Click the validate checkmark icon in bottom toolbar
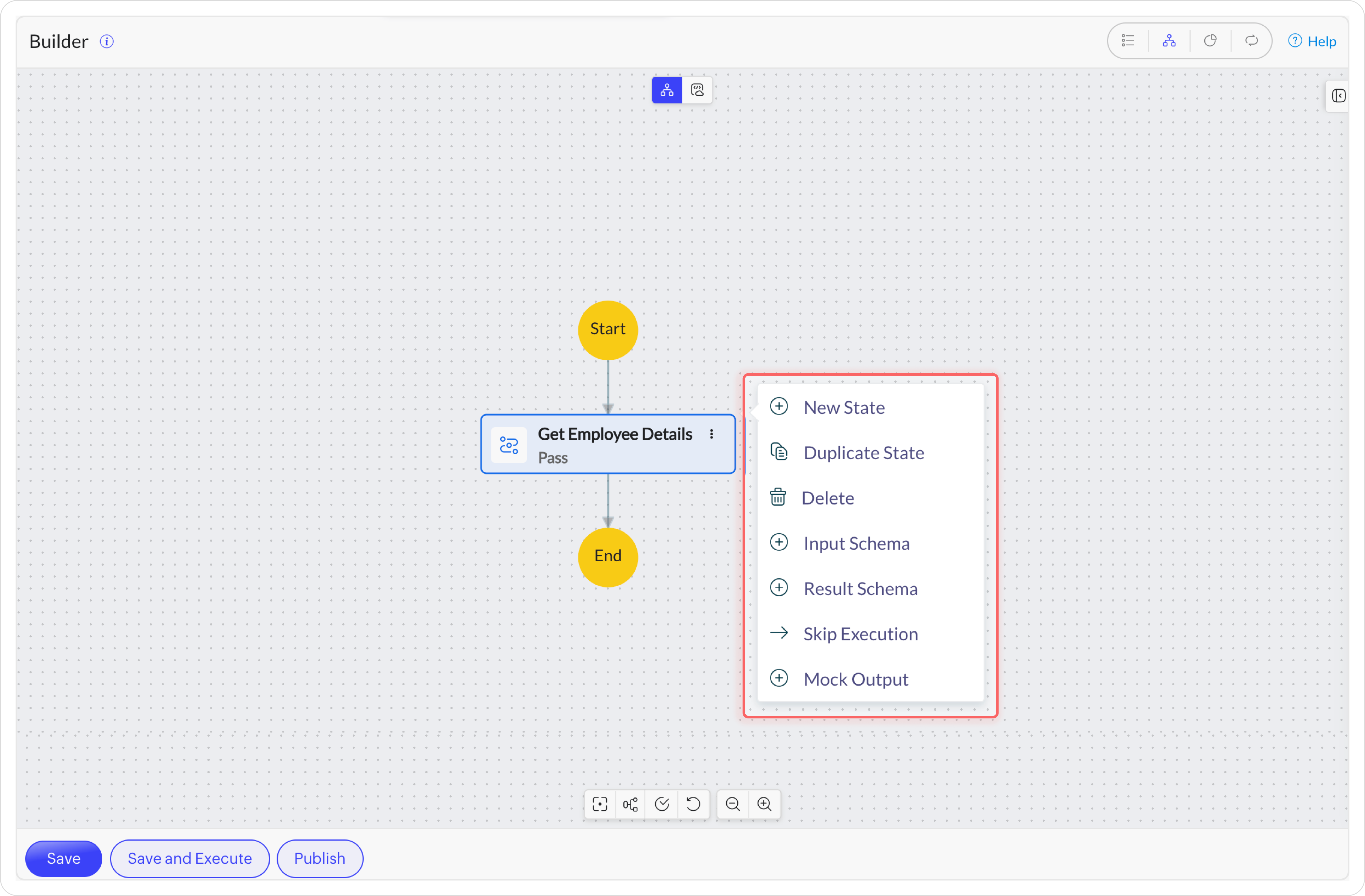Viewport: 1365px width, 896px height. 662,804
